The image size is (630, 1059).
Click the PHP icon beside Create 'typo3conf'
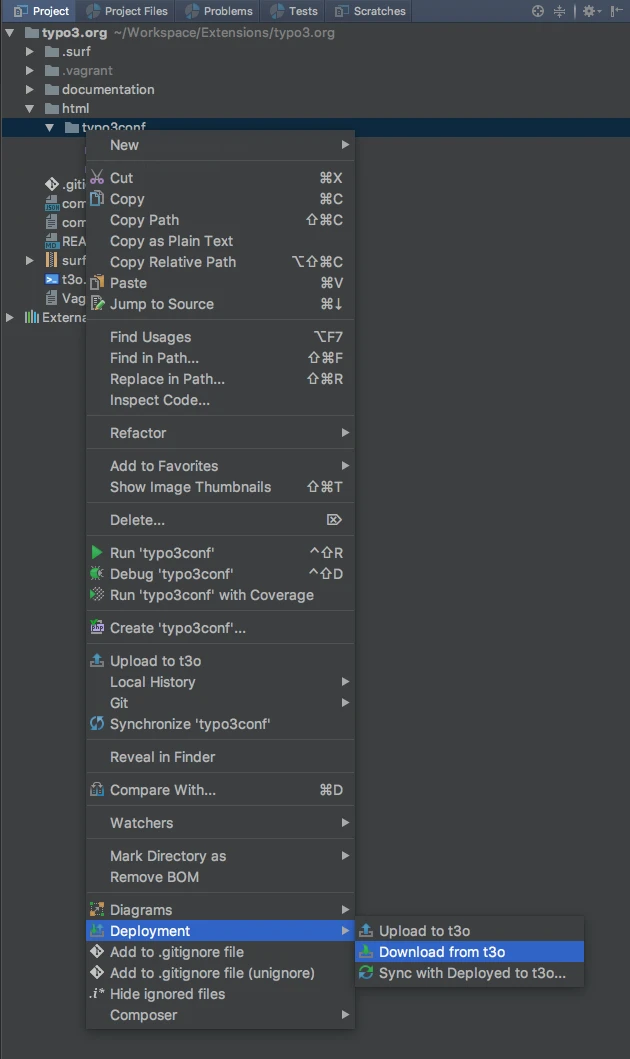(97, 627)
